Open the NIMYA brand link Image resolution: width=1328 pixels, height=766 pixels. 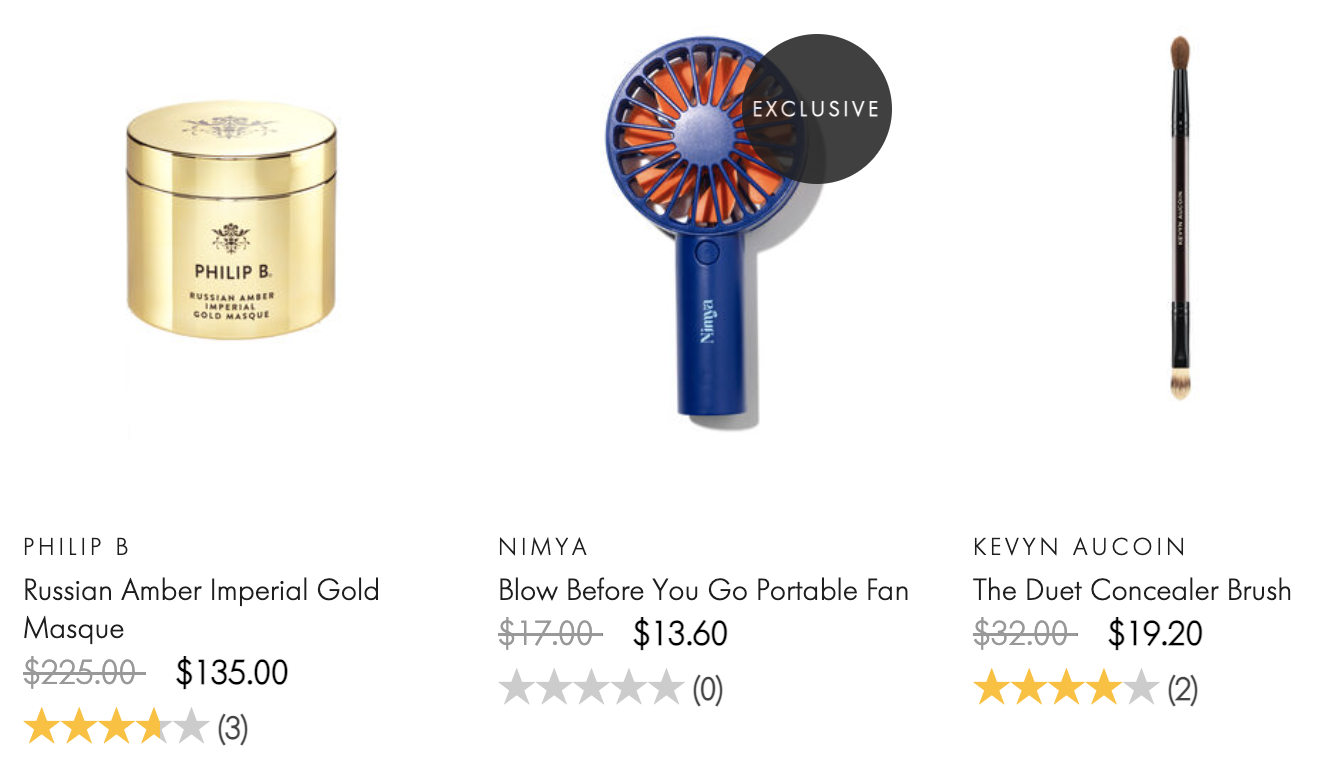coord(544,547)
